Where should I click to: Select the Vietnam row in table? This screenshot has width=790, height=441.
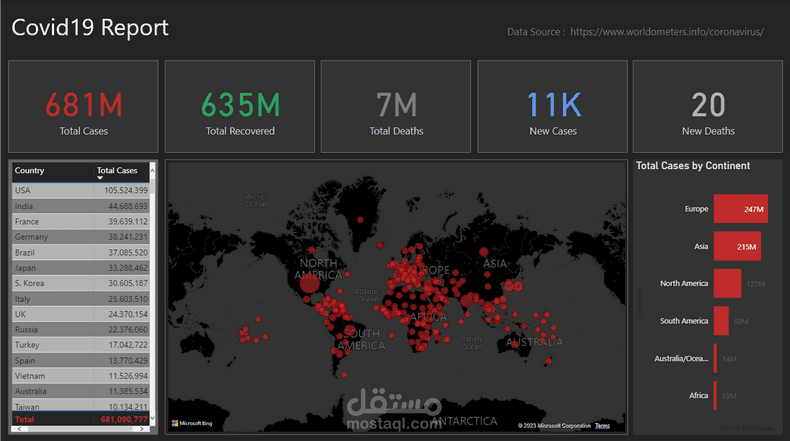(x=81, y=376)
